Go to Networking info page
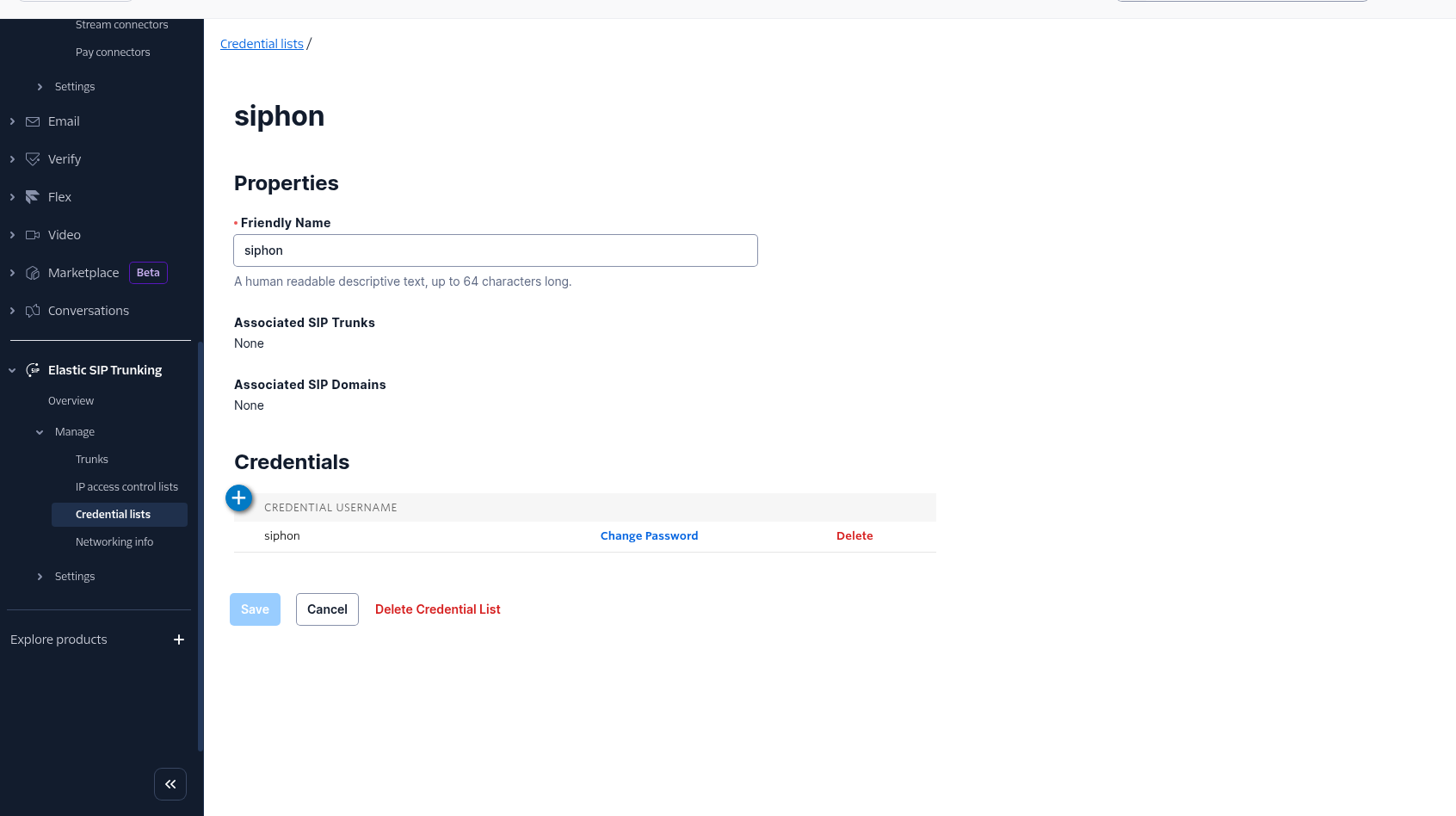The height and width of the screenshot is (816, 1456). tap(114, 542)
